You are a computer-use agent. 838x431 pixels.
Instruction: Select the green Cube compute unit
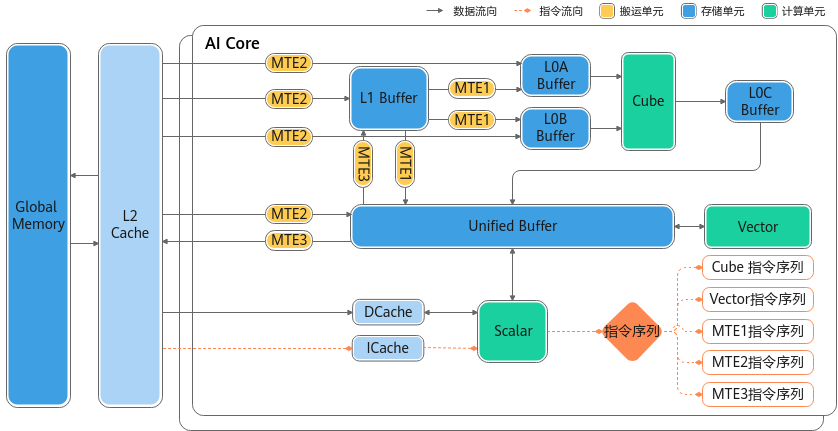click(648, 101)
